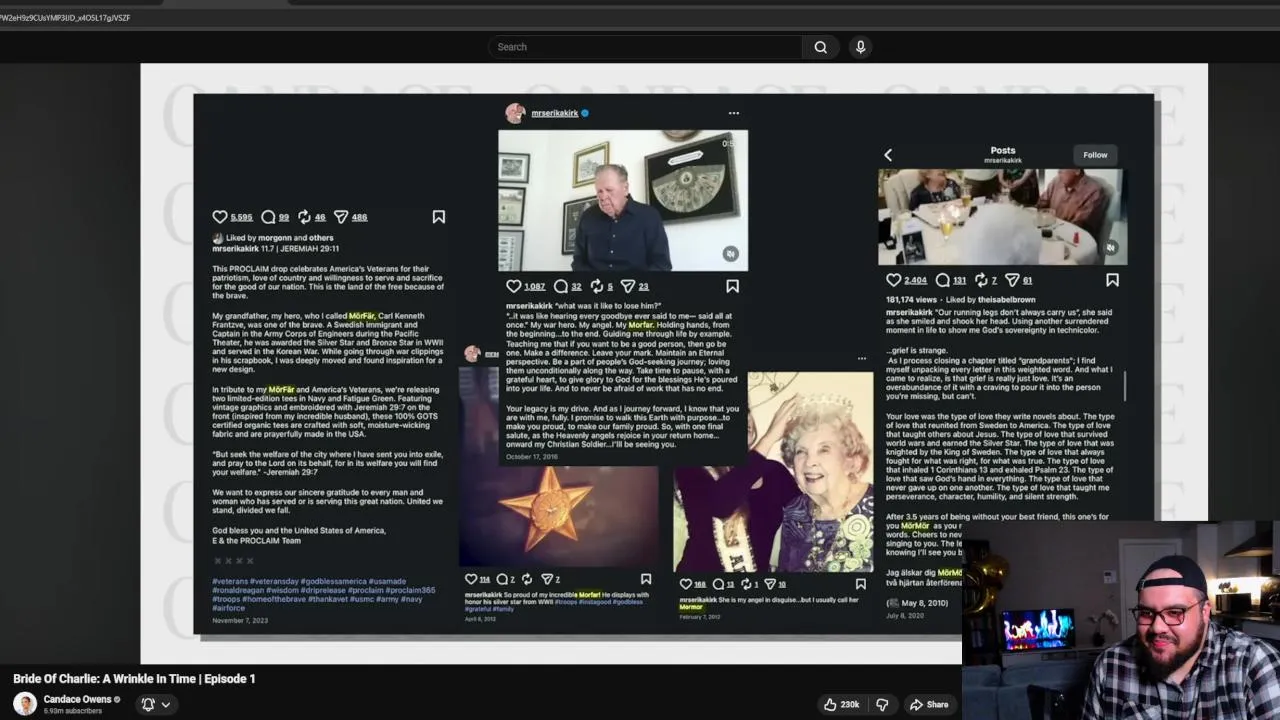Screen dimensions: 1280x720
Task: Like the video showing 230k
Action: [842, 704]
